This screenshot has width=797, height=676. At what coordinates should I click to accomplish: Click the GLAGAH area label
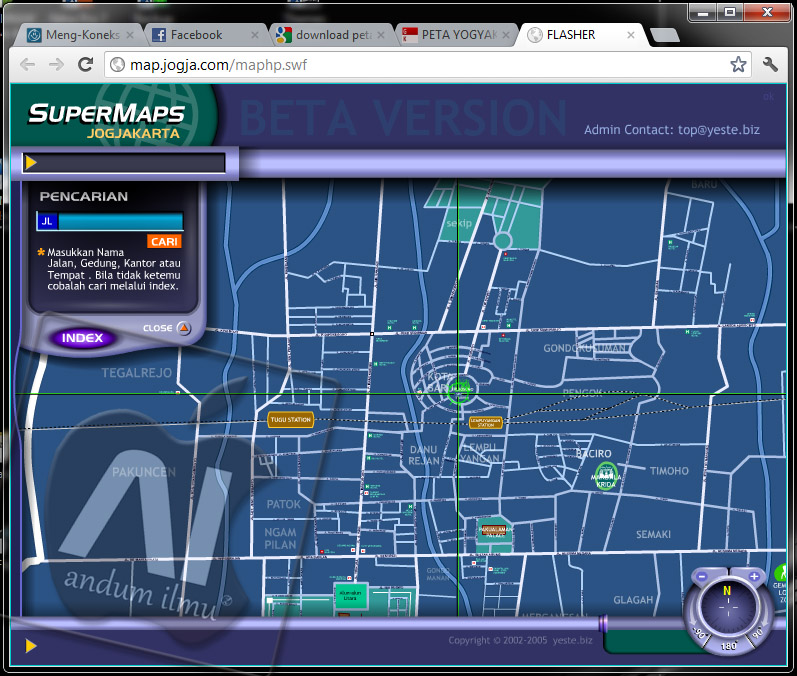pyautogui.click(x=633, y=600)
